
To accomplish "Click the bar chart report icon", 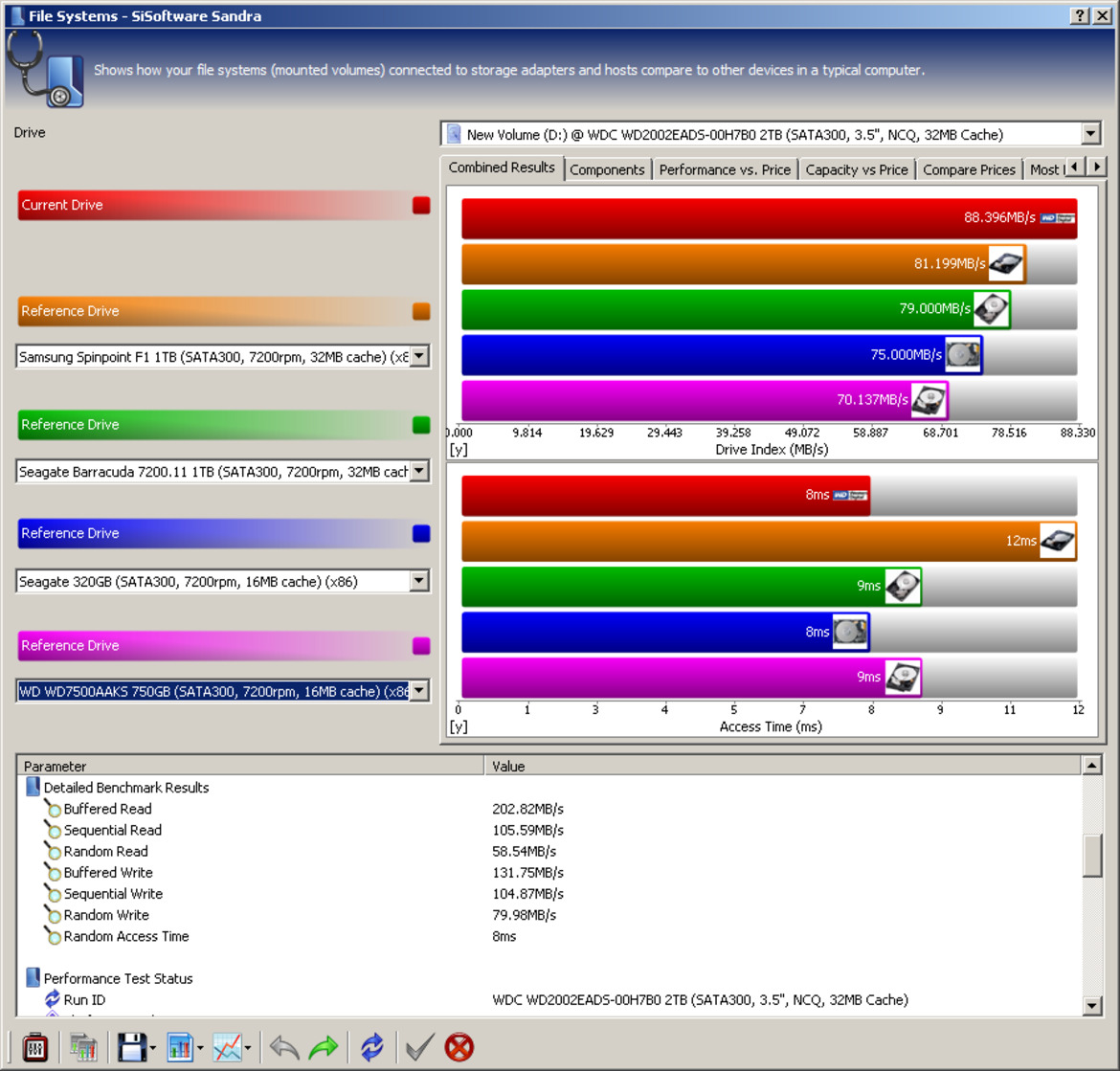I will pos(181,1047).
